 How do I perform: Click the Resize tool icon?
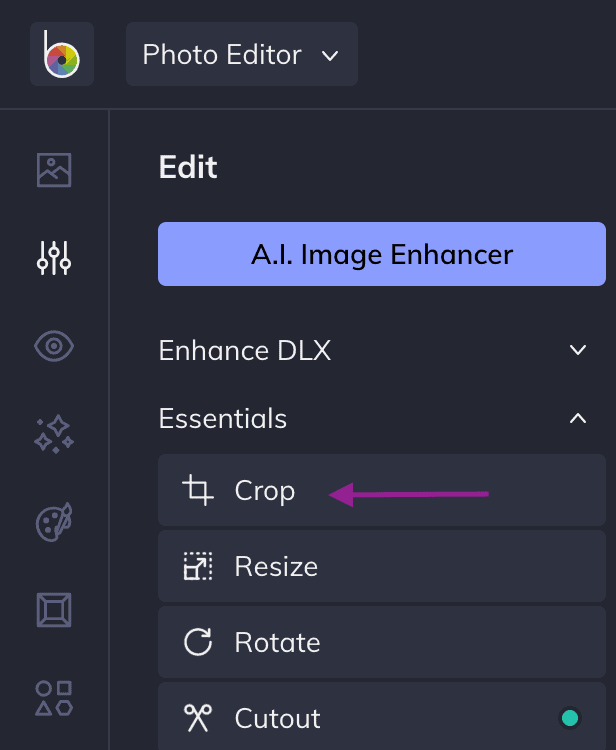tap(198, 566)
